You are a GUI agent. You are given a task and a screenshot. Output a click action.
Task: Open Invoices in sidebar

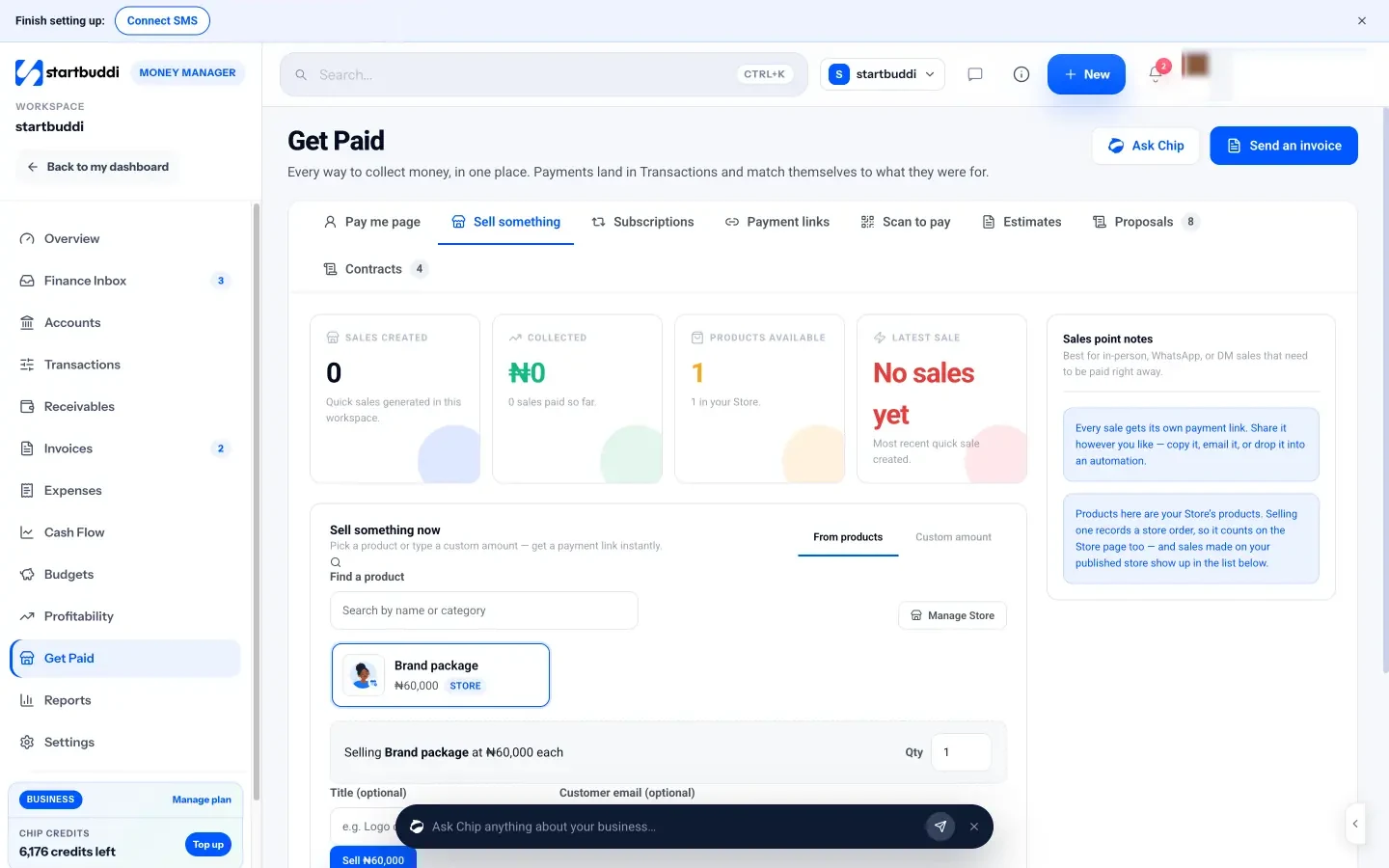[125, 448]
